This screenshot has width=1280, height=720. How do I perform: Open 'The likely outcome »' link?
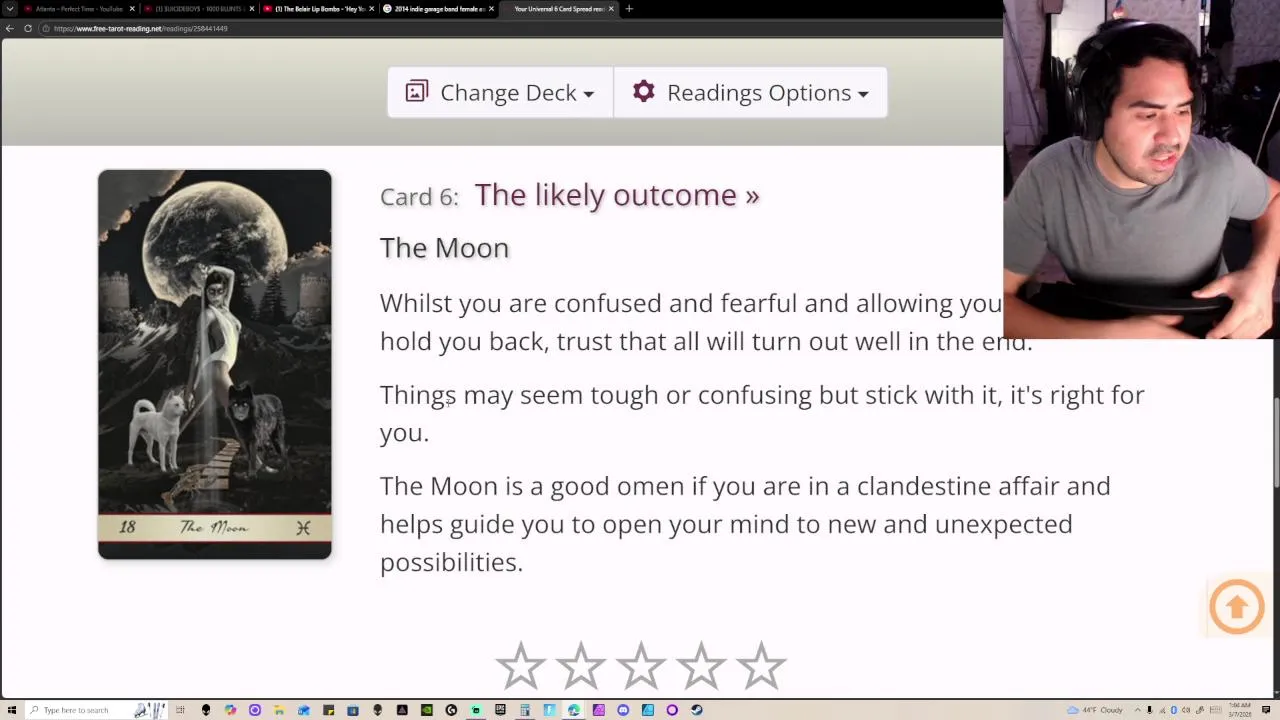[617, 195]
